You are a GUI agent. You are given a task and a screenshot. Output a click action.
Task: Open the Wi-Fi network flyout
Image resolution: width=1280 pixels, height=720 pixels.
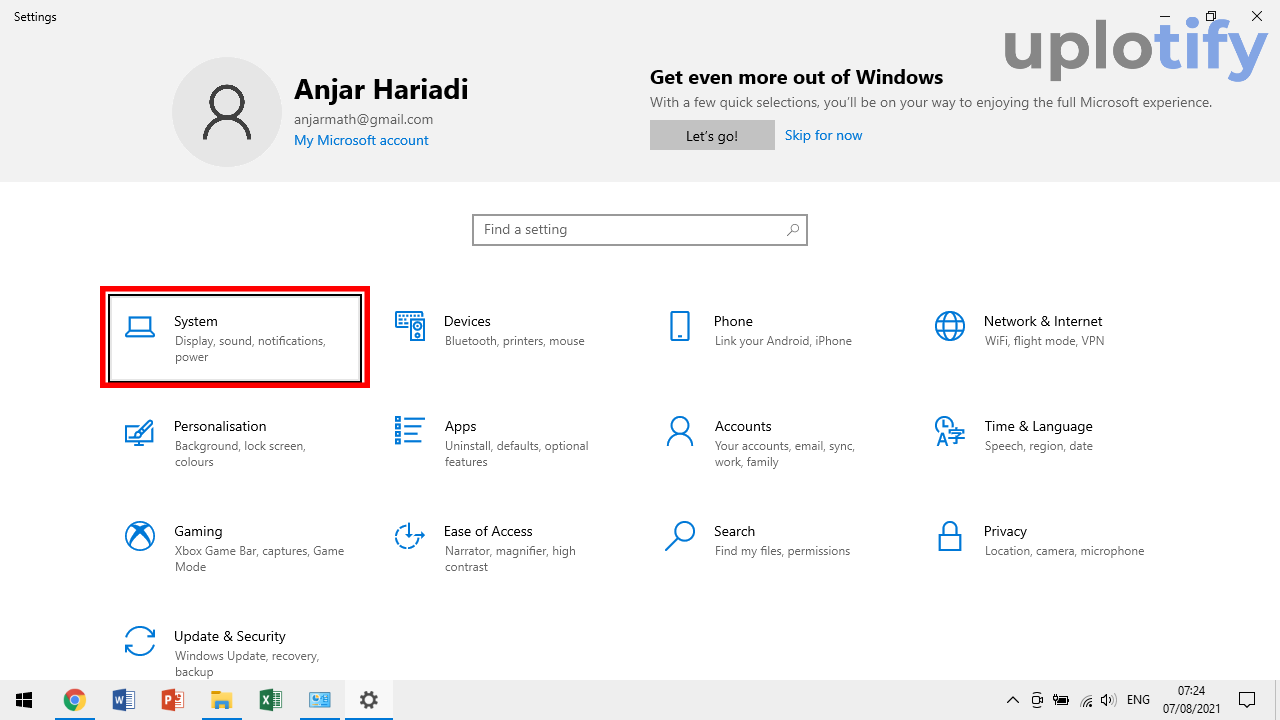1086,700
